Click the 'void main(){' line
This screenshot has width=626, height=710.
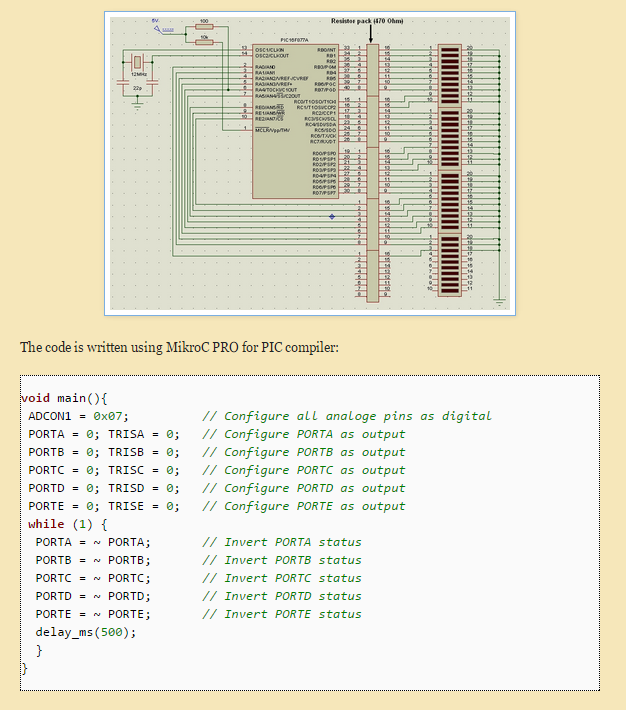[x=64, y=398]
